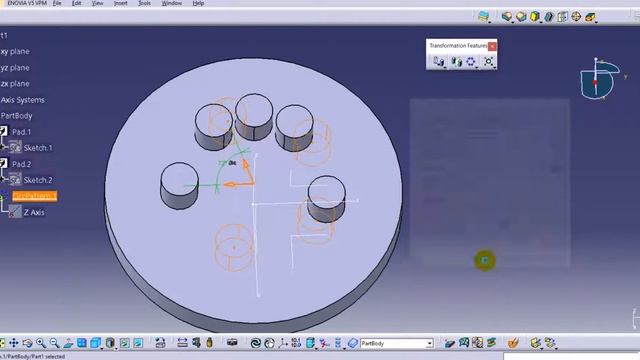This screenshot has height=360, width=640.
Task: Click the Hole tool crosshair icon
Action: (x=576, y=17)
